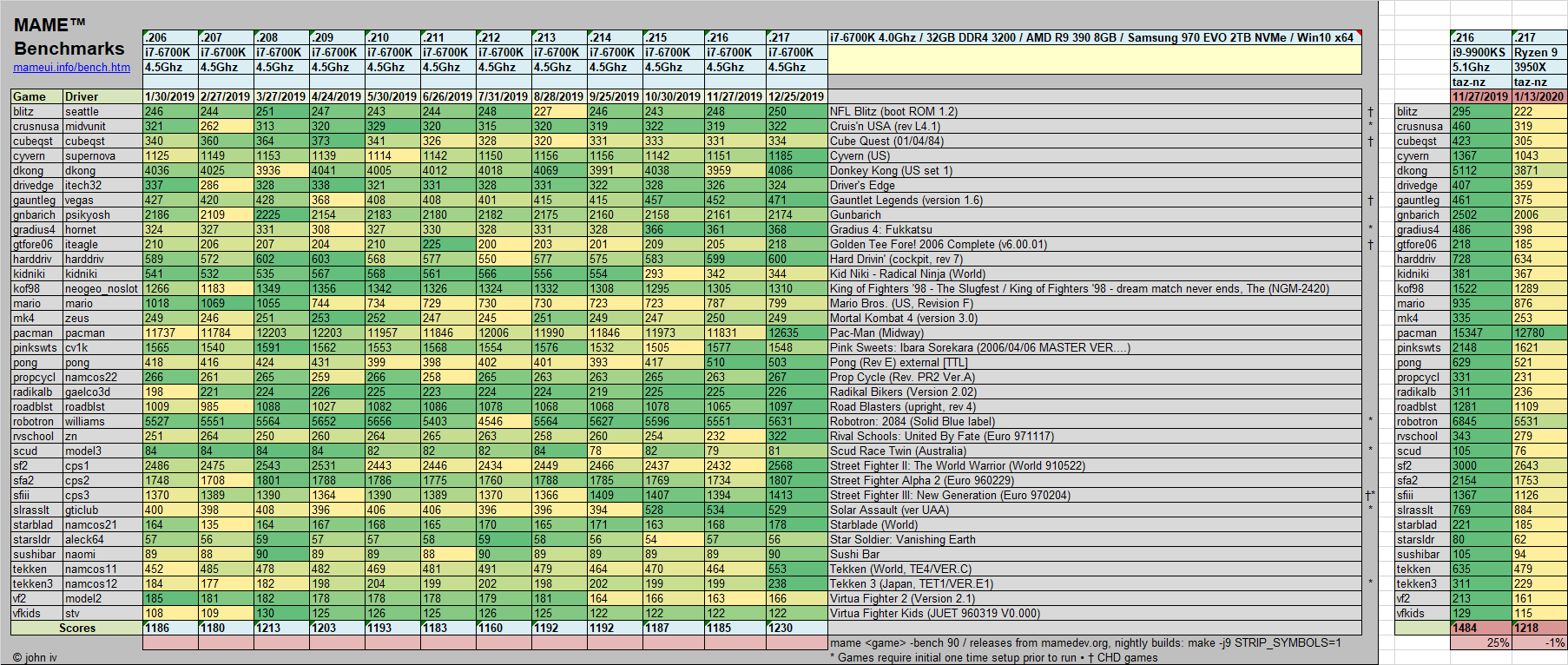Select the aleck64 driver cell
This screenshot has height=665, width=1568.
102,539
